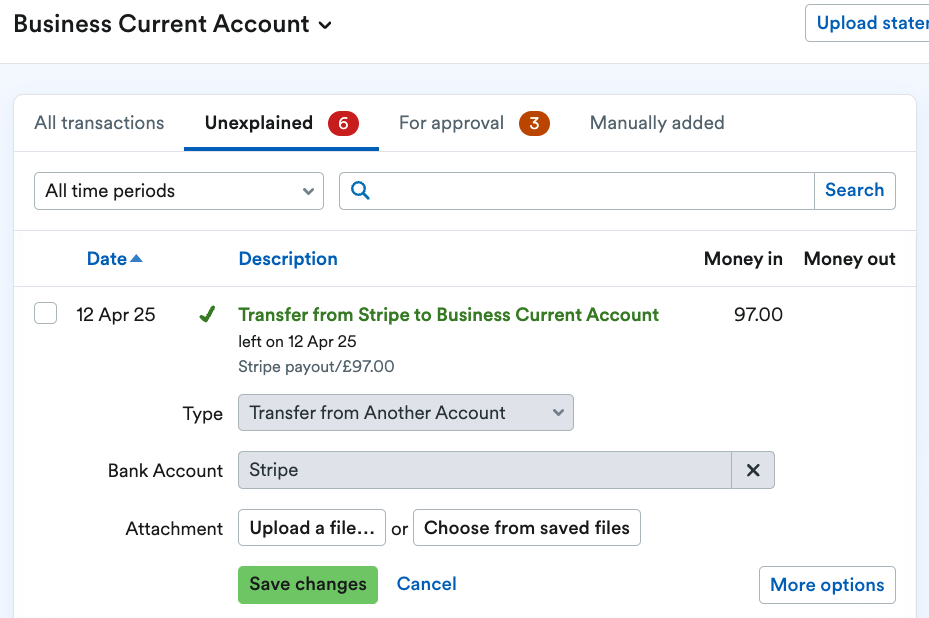
Task: Click the orange 3 approval count badge
Action: click(534, 123)
